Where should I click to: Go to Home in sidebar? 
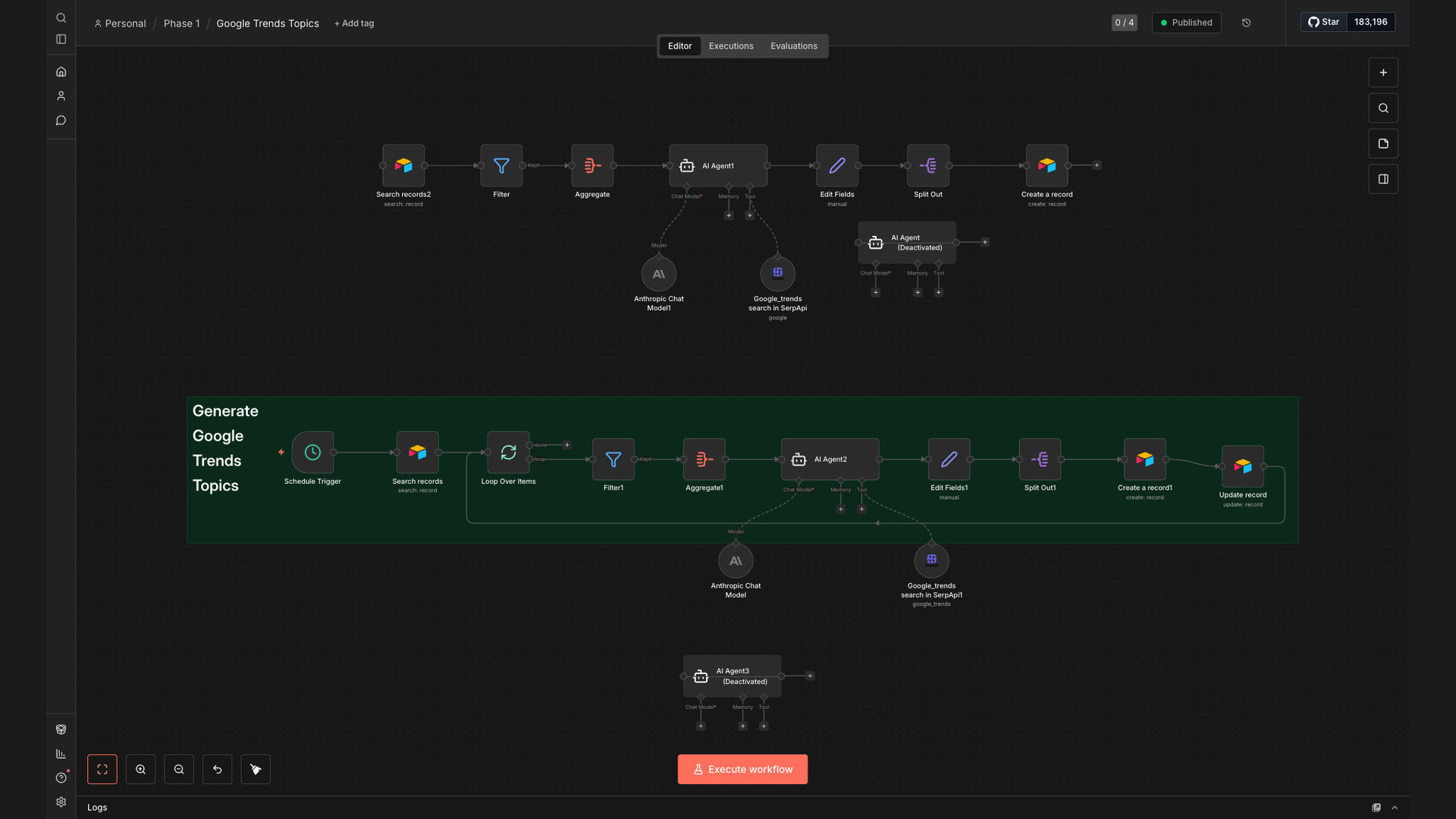click(x=61, y=72)
